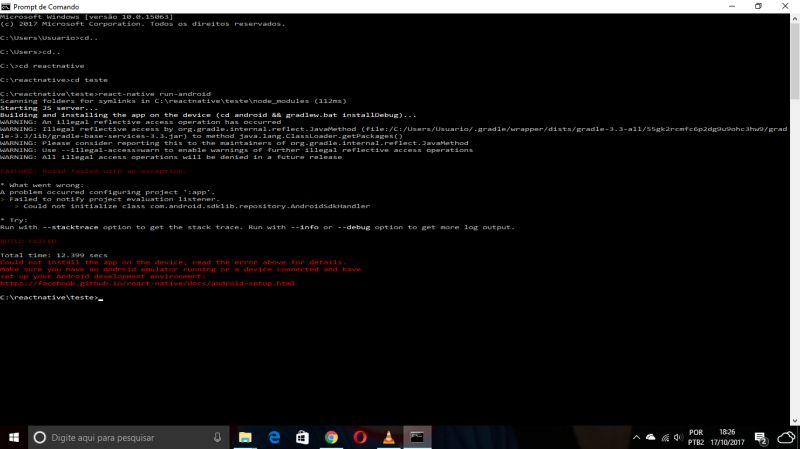Viewport: 800px width, 449px height.
Task: Activate the microphone icon in search box
Action: pos(217,437)
